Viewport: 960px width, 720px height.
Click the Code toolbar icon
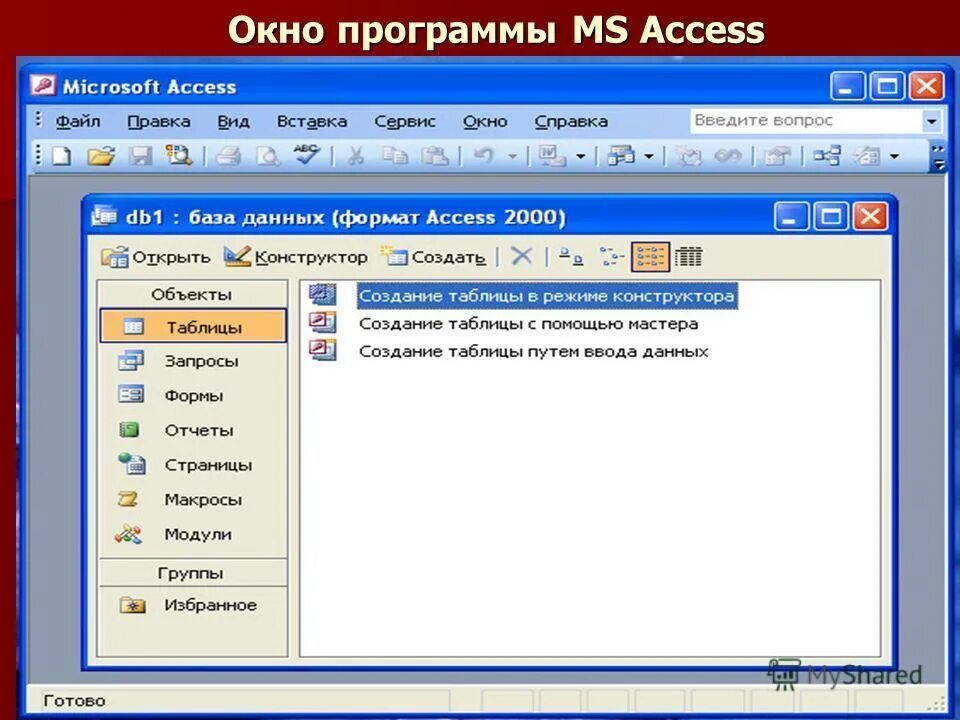(690, 157)
